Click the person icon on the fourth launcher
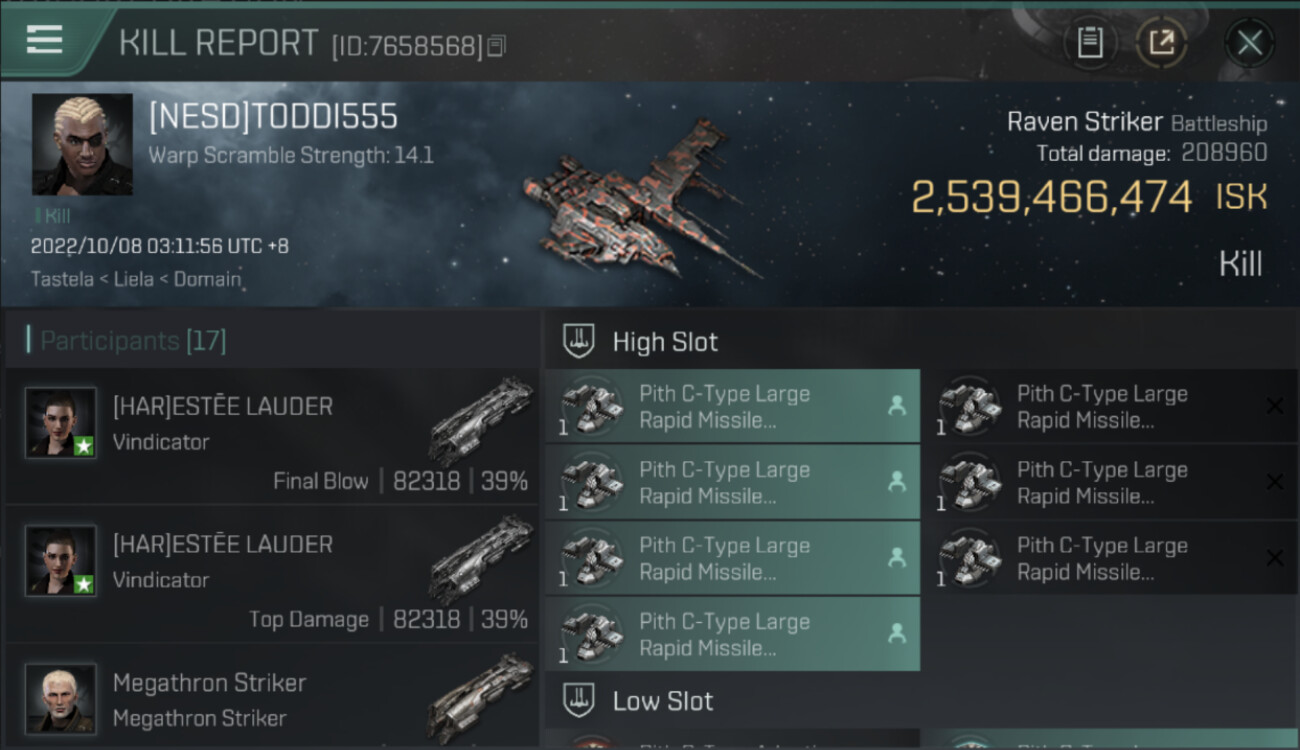 click(897, 634)
